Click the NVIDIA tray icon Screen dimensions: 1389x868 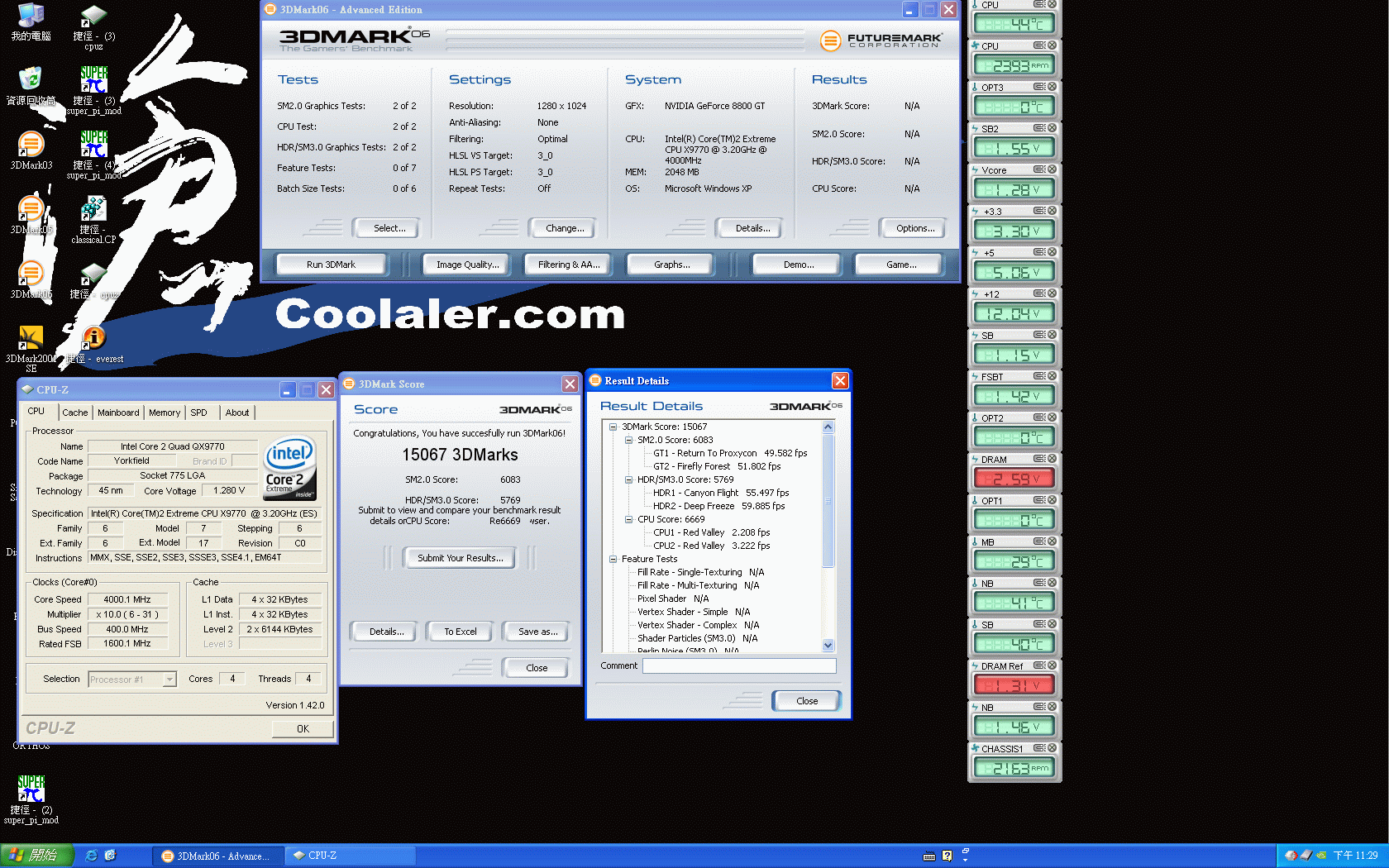1321,856
